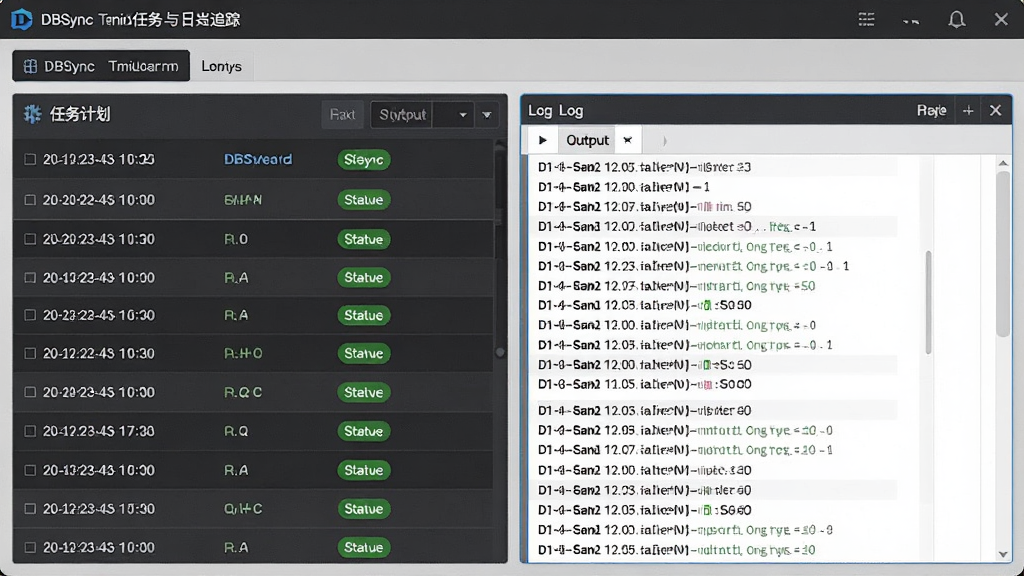Click the round handle on task list divider
Viewport: 1024px width, 576px height.
[x=500, y=353]
